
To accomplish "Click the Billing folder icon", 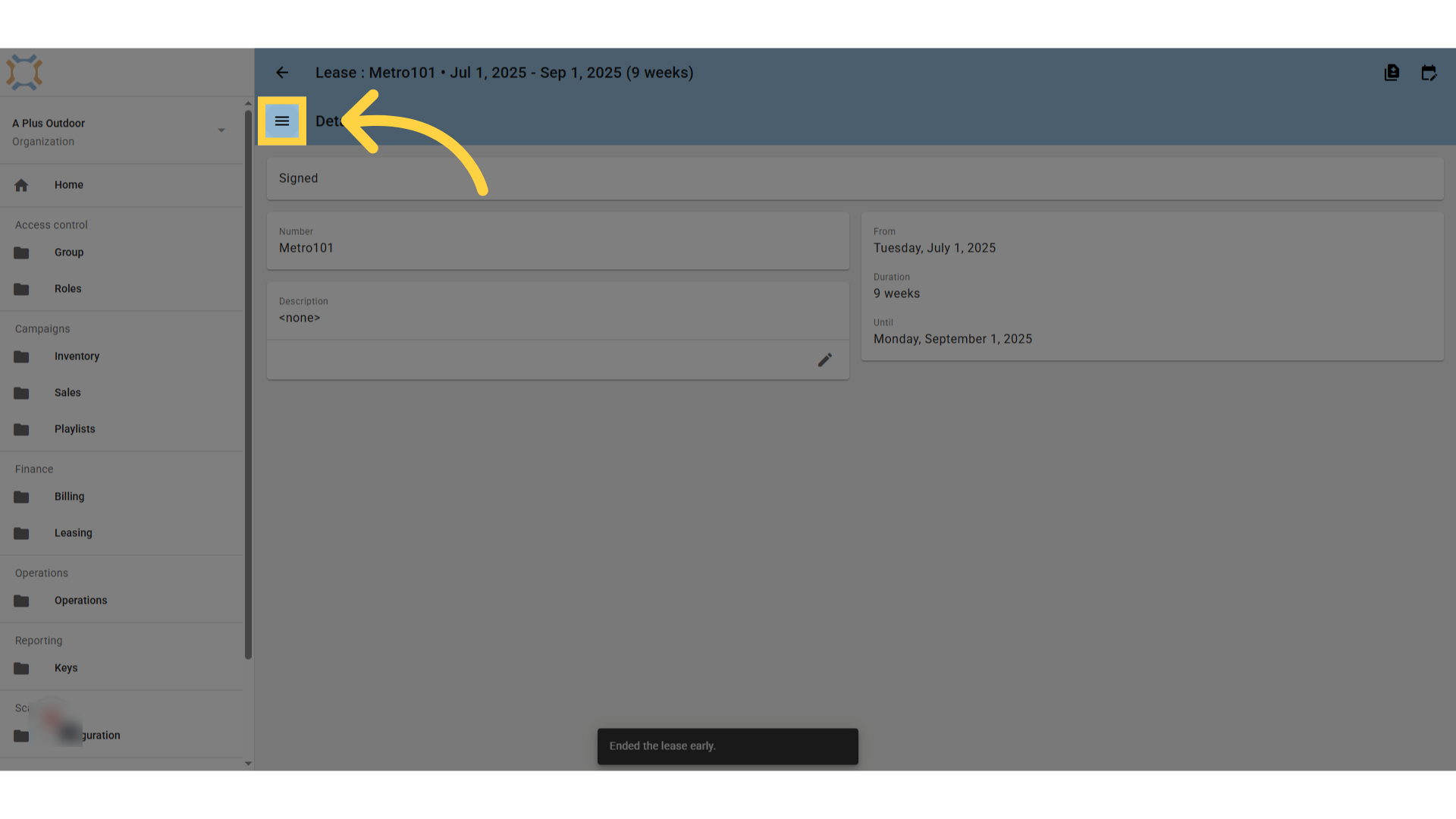I will [21, 497].
